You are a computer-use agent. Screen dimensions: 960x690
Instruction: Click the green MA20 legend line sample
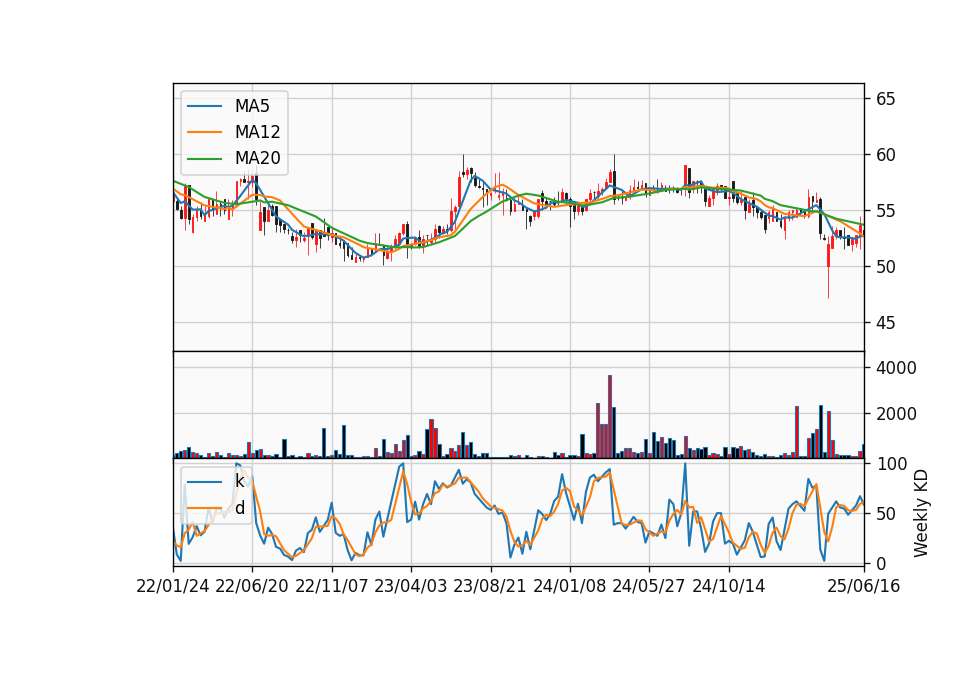[x=204, y=159]
